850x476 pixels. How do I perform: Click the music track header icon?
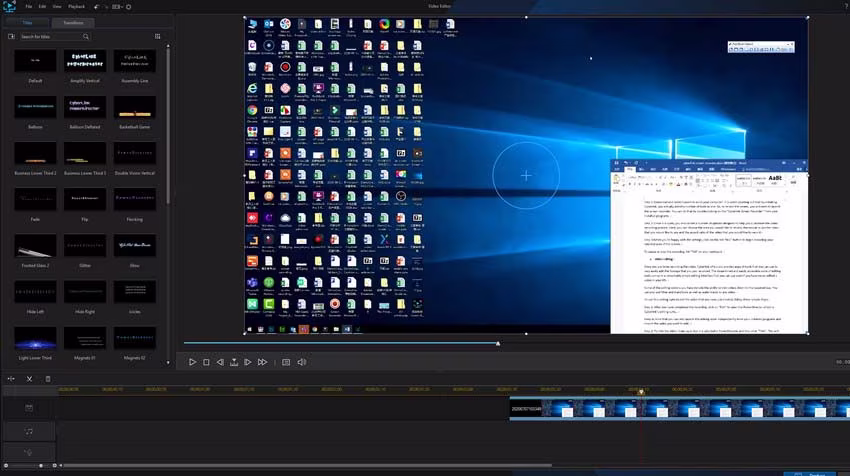point(29,432)
